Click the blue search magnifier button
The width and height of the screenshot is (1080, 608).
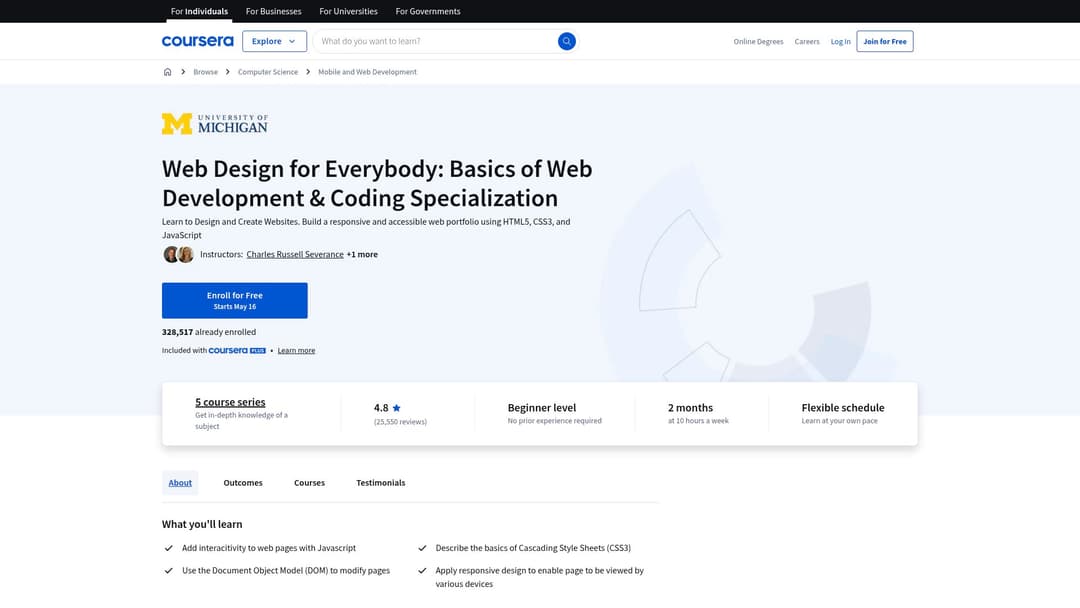click(x=566, y=41)
